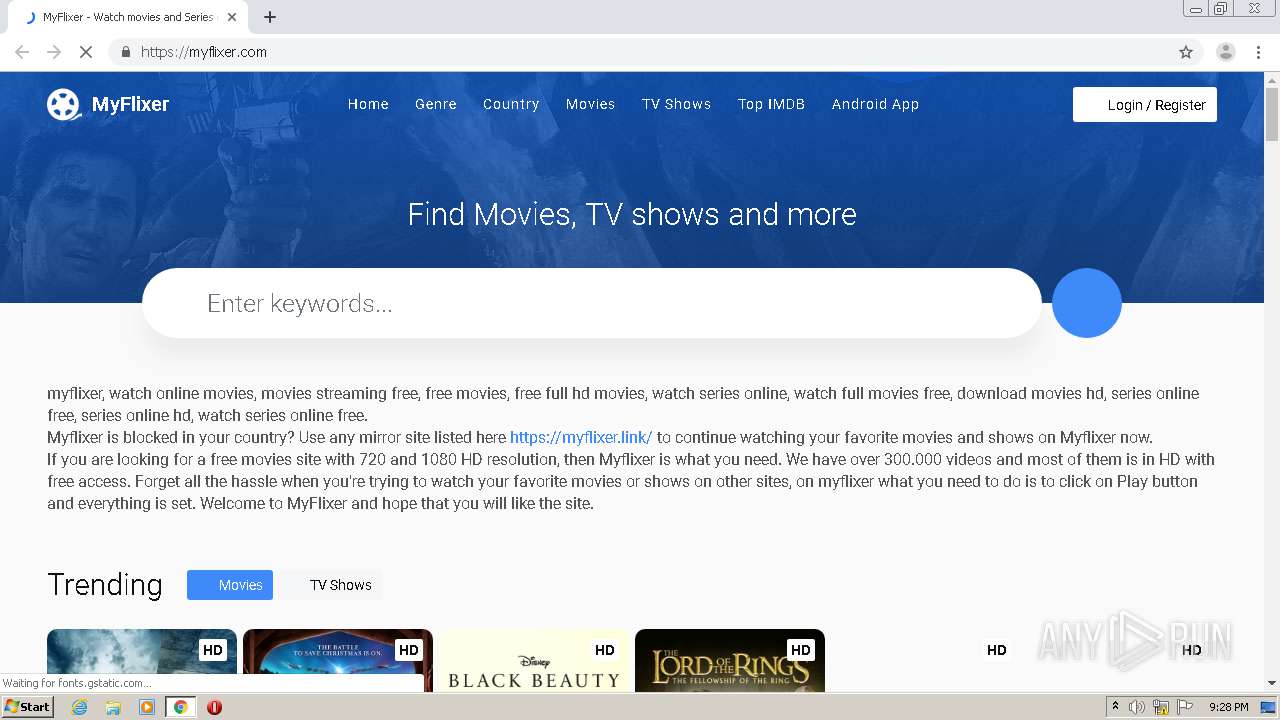
Task: Click the browser forward arrow
Action: tap(54, 52)
